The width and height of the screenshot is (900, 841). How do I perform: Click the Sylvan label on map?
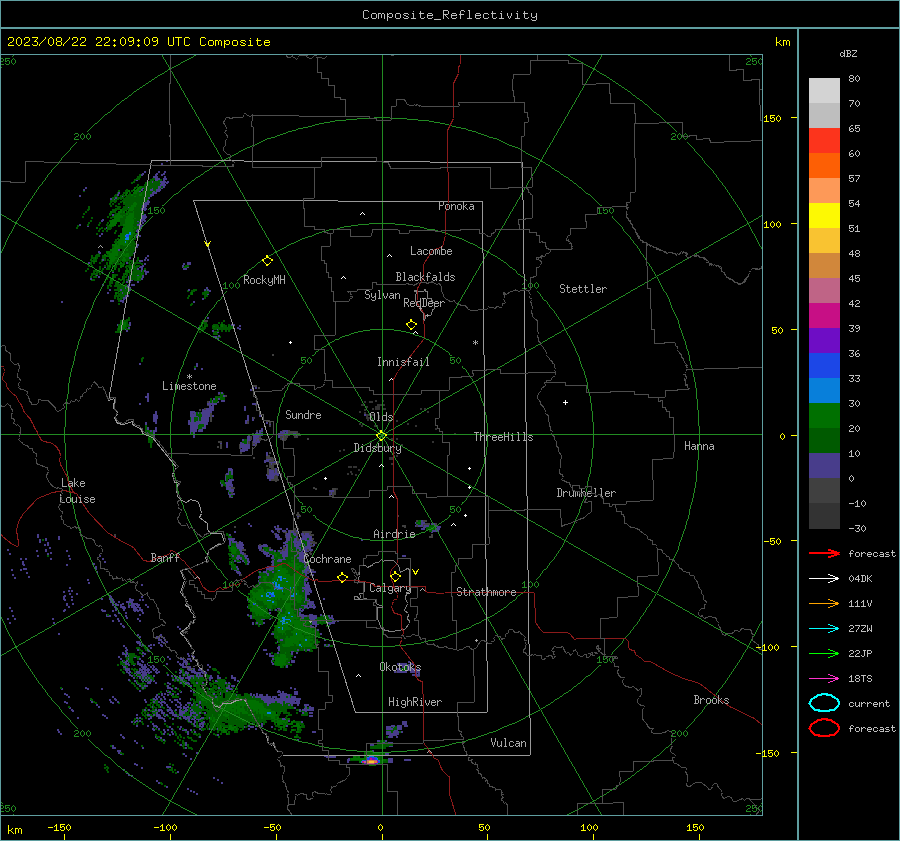[382, 295]
